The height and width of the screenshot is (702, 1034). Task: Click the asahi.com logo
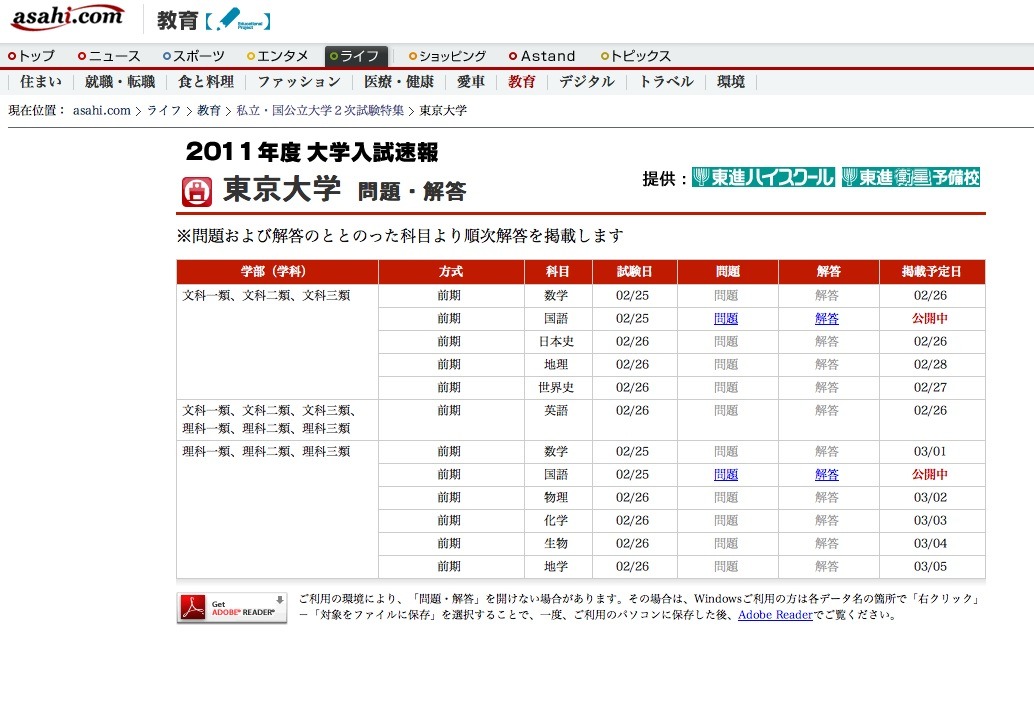[67, 17]
